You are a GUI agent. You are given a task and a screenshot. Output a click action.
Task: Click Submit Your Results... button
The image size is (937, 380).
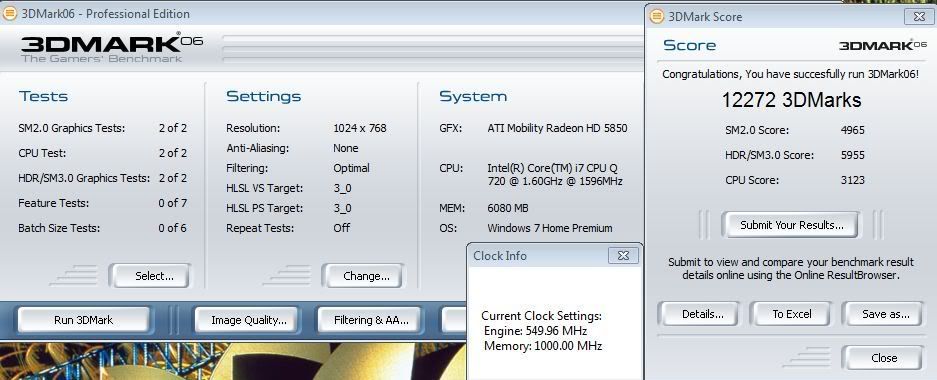pos(791,225)
